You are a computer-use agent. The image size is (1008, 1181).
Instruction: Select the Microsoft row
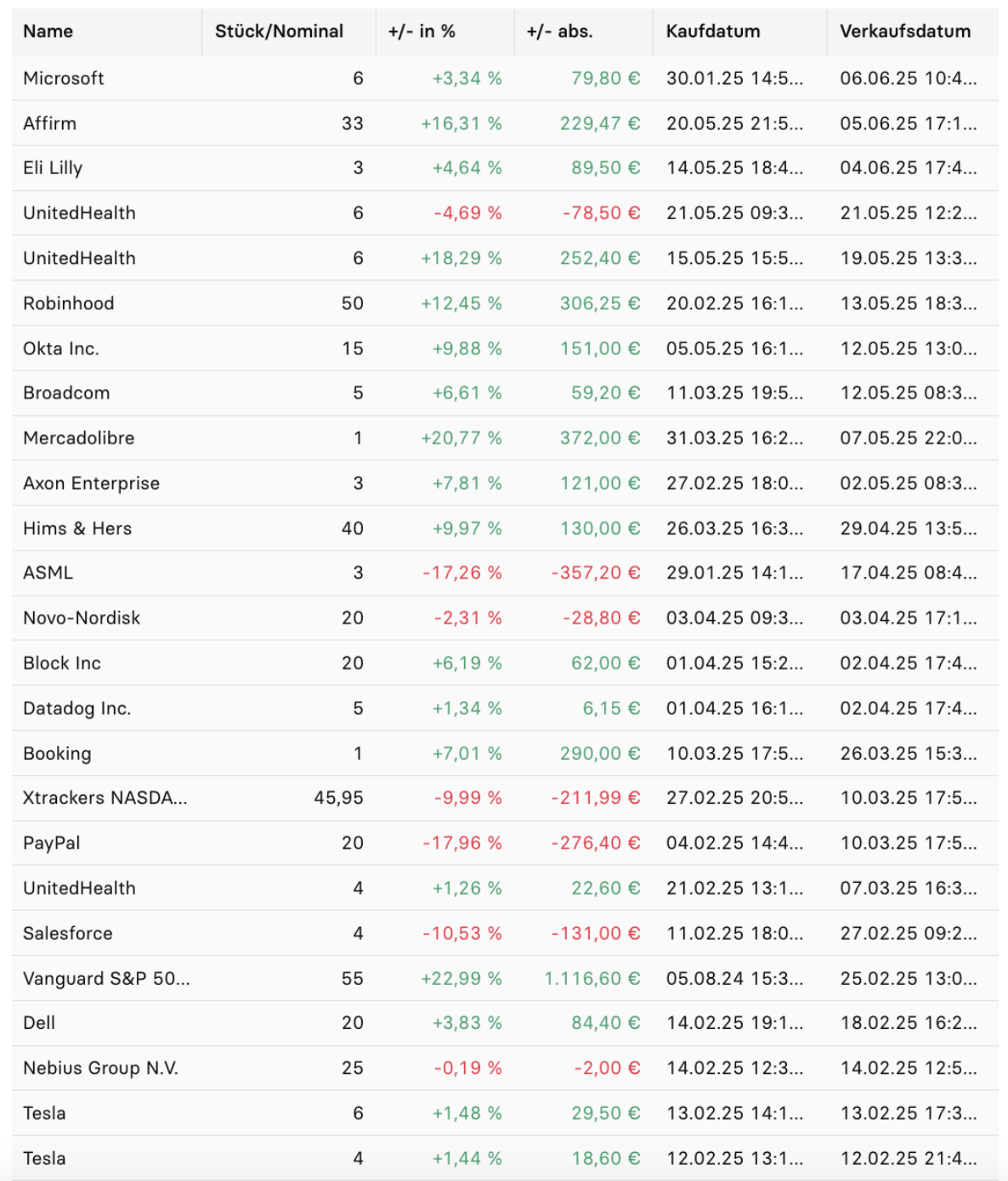coord(505,78)
